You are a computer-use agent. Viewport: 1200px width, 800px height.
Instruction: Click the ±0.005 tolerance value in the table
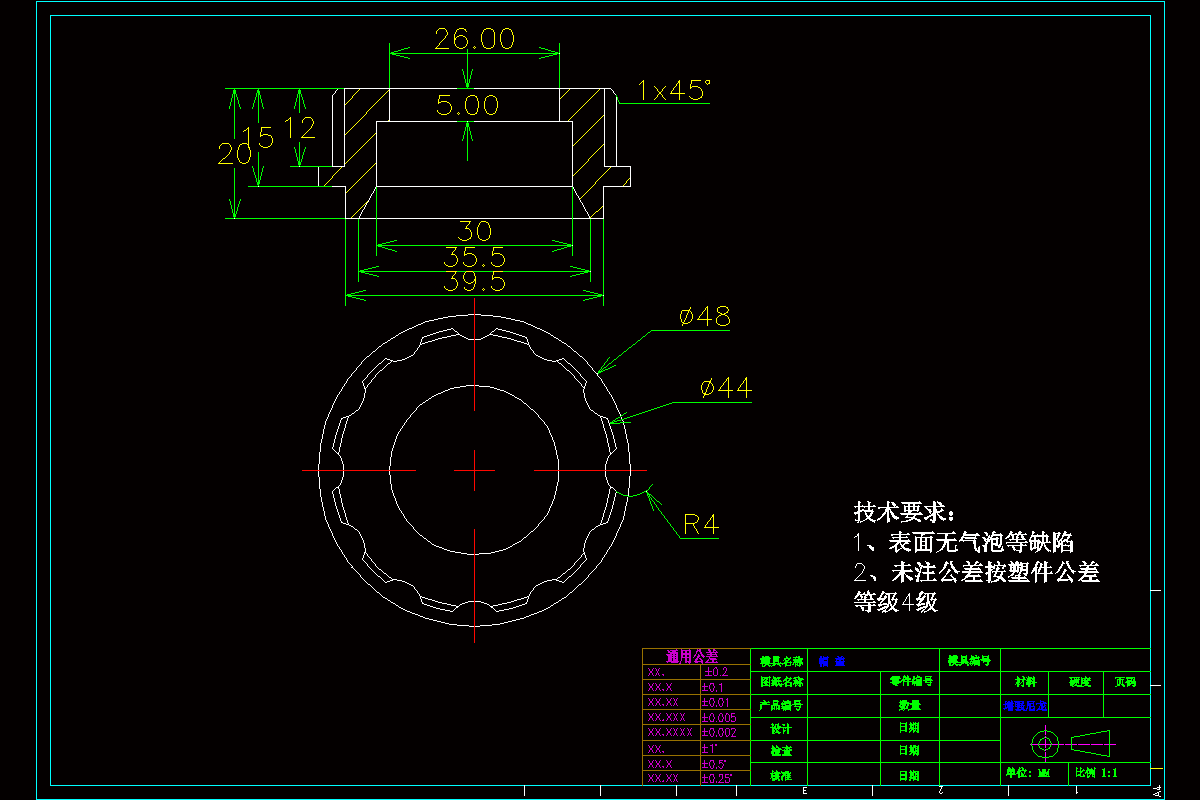pyautogui.click(x=720, y=717)
